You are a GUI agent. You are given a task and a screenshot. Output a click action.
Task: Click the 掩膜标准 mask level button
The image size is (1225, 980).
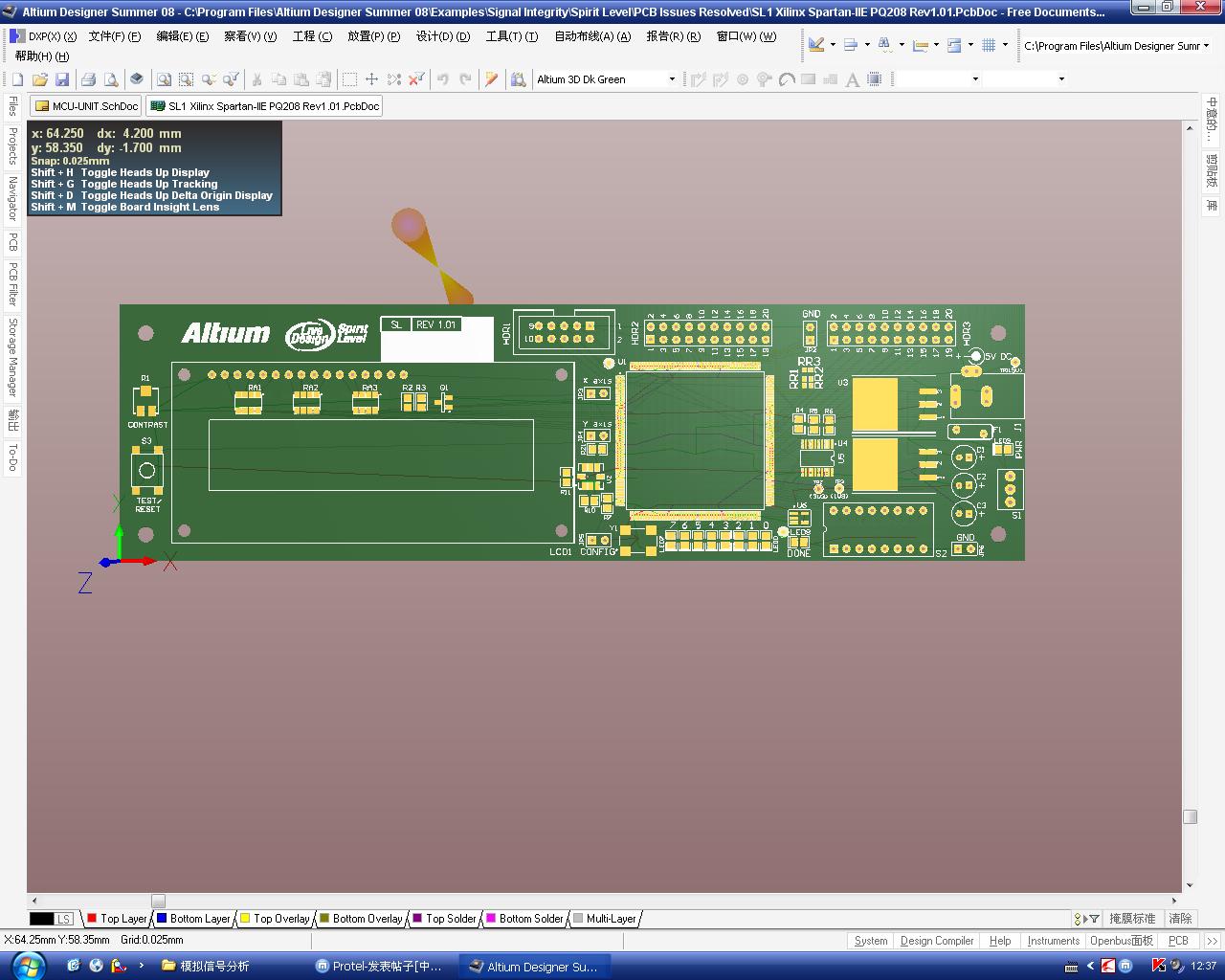click(x=1132, y=919)
